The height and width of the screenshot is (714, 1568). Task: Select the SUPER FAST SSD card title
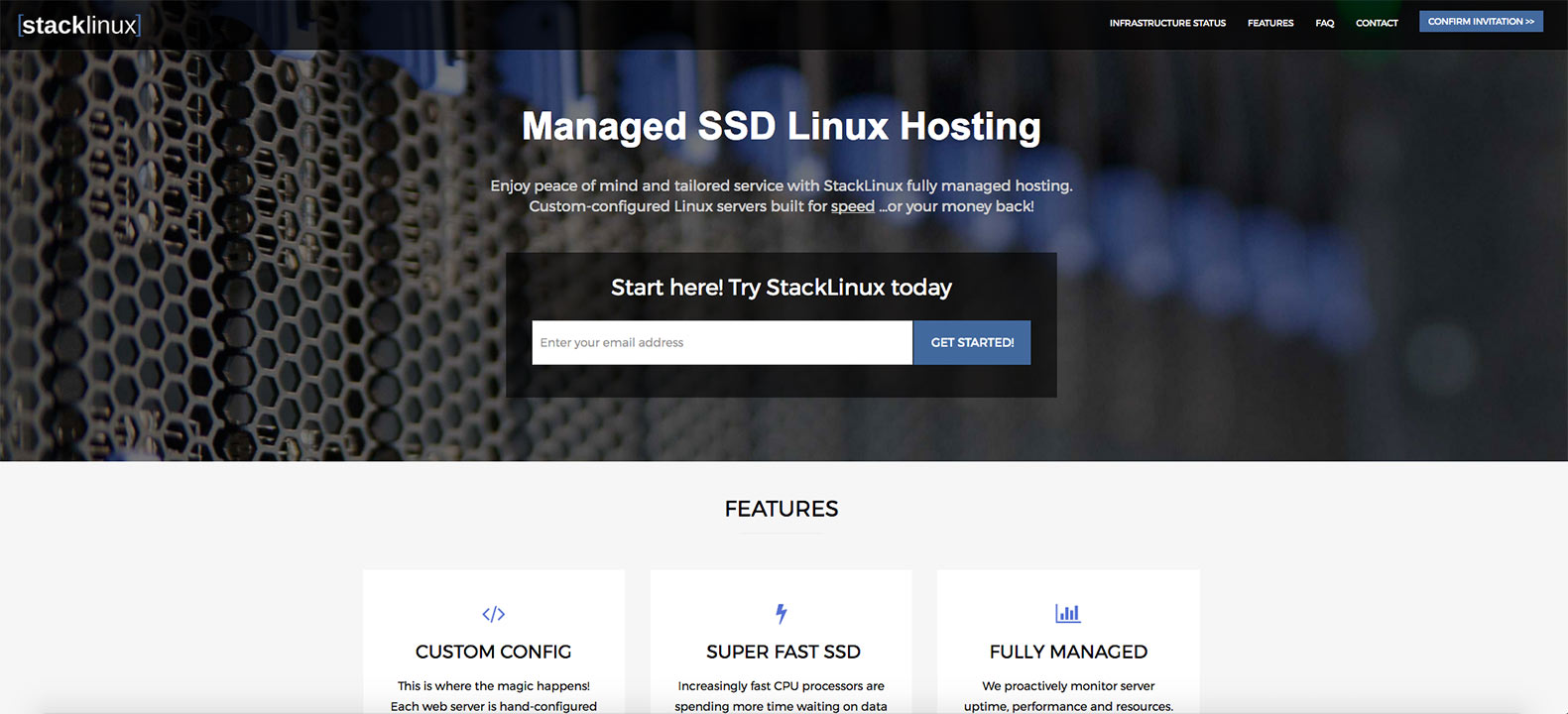783,652
